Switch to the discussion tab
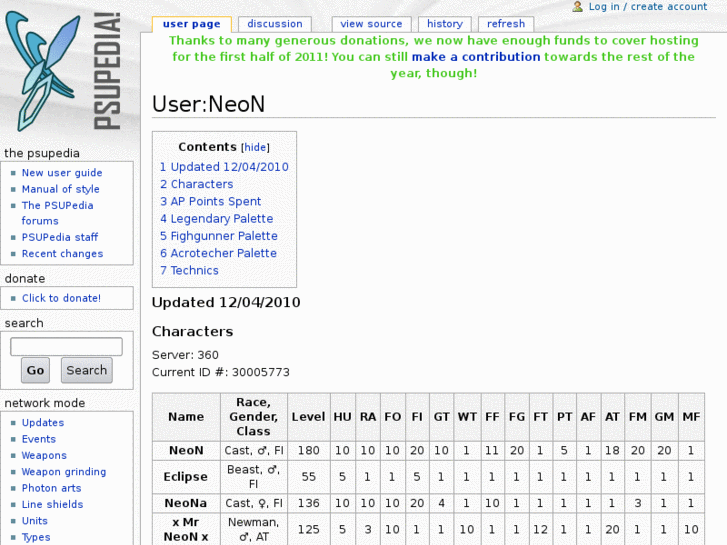The width and height of the screenshot is (727, 545). (x=274, y=24)
